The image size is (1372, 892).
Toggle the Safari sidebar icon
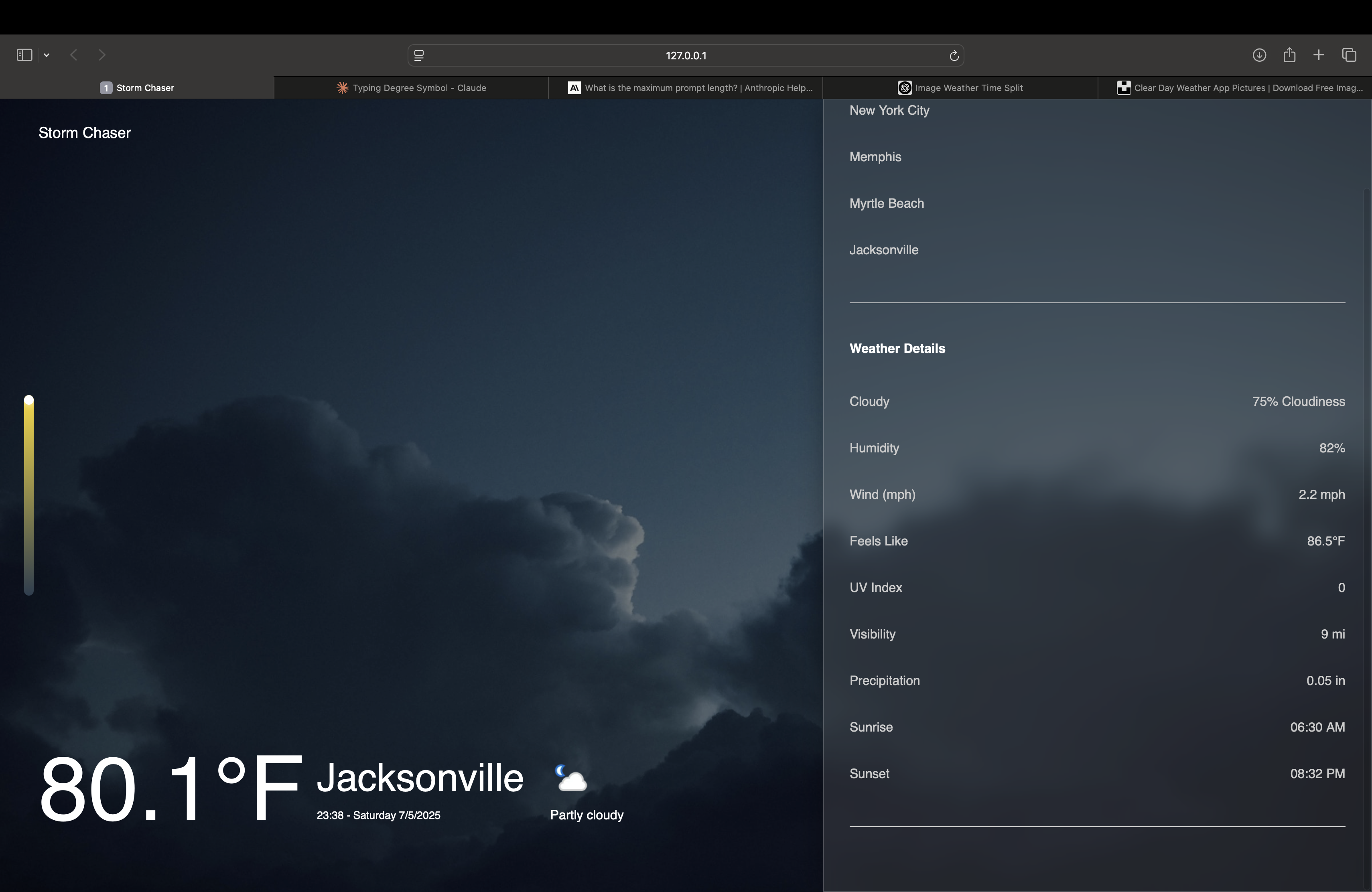click(24, 55)
